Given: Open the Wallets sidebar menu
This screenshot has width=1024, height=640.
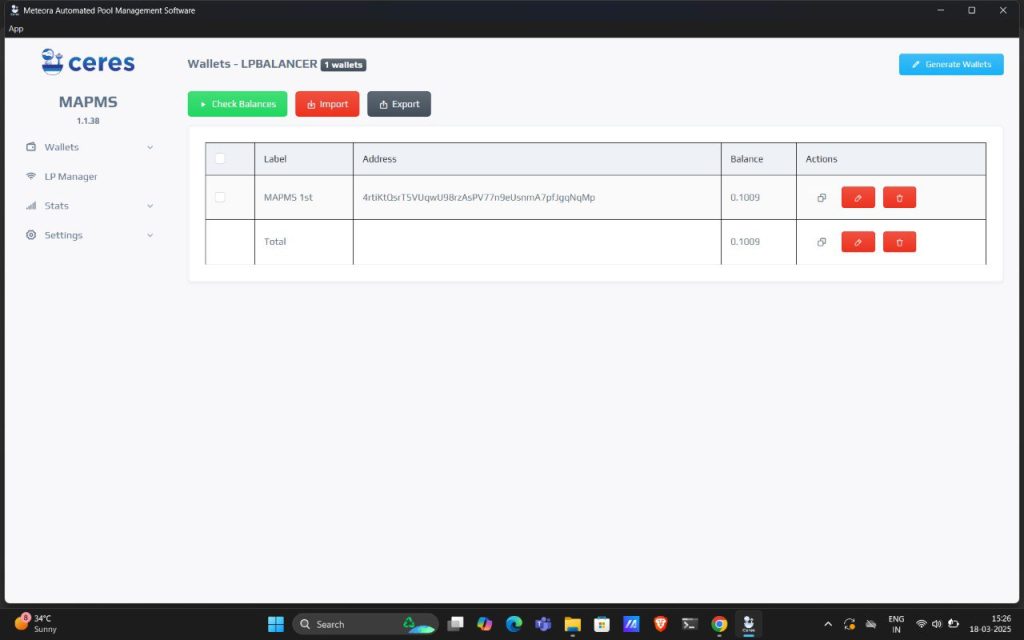Looking at the screenshot, I should coord(89,147).
